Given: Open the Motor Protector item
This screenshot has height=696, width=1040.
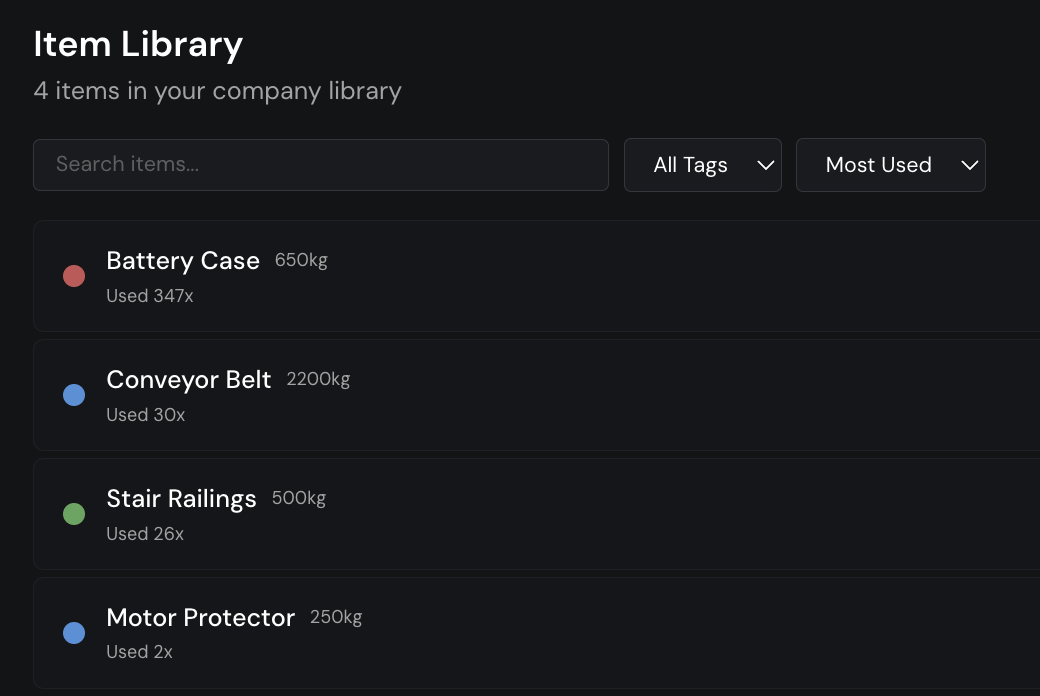Looking at the screenshot, I should [x=537, y=632].
